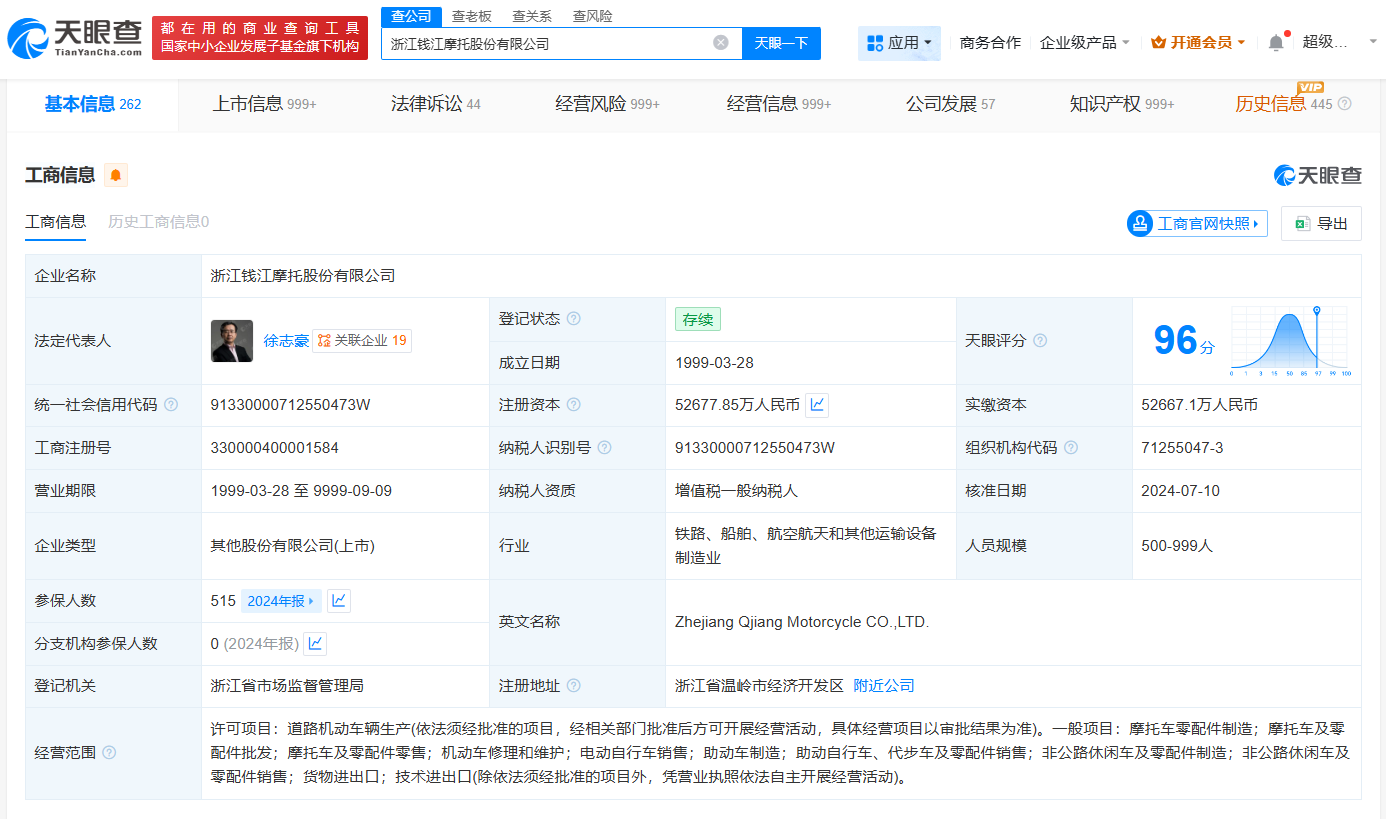
Task: Open notifications via the bell icon
Action: 1275,42
